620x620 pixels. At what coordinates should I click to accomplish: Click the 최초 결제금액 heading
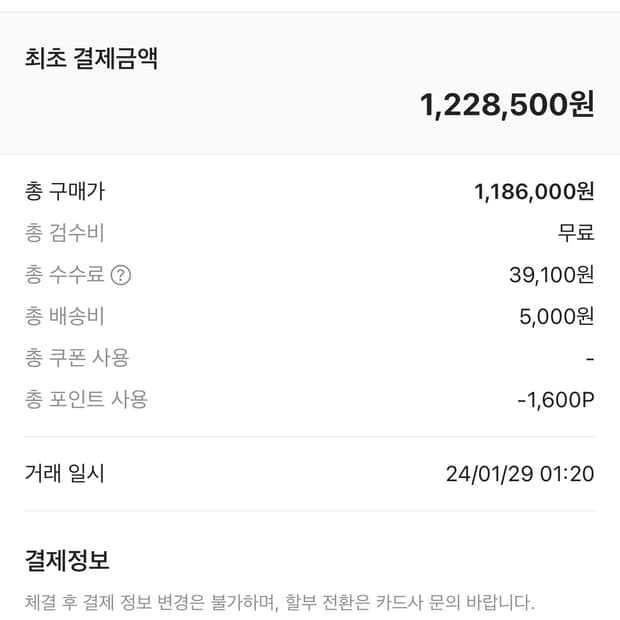point(91,58)
